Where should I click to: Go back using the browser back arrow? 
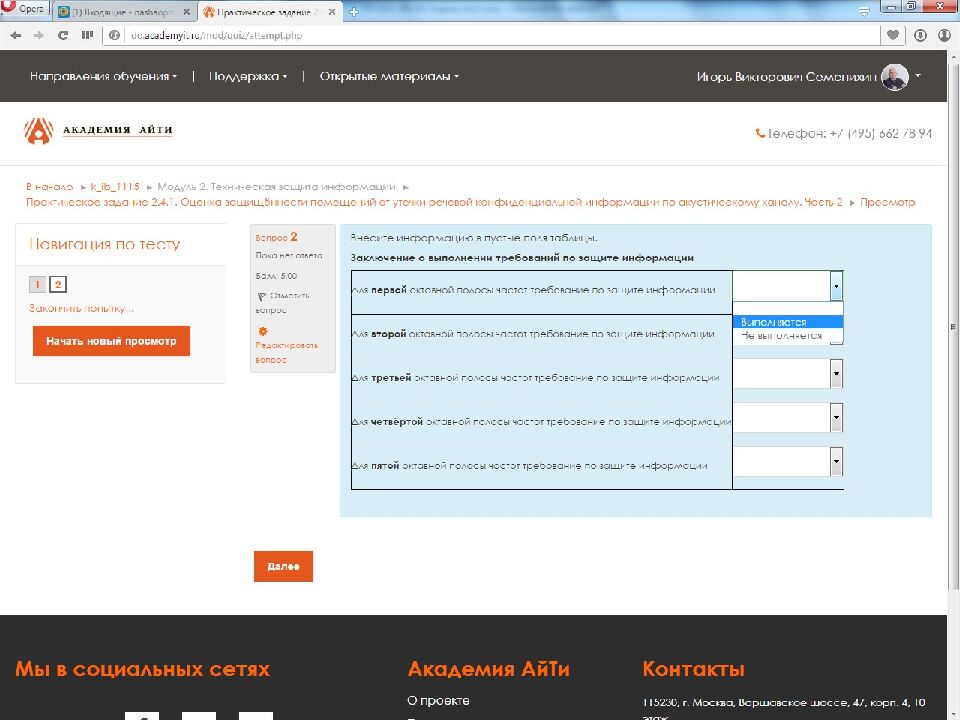click(x=16, y=33)
